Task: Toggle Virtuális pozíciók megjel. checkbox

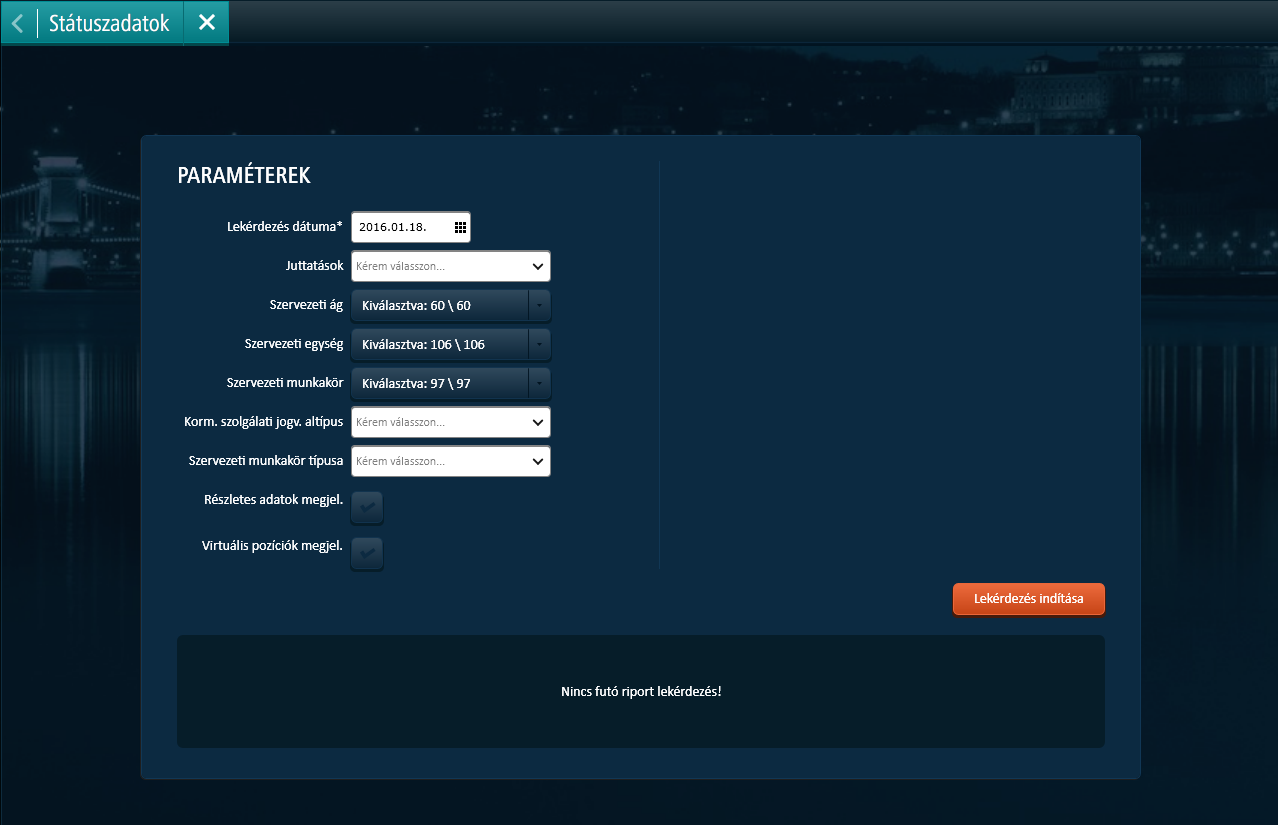Action: point(367,553)
